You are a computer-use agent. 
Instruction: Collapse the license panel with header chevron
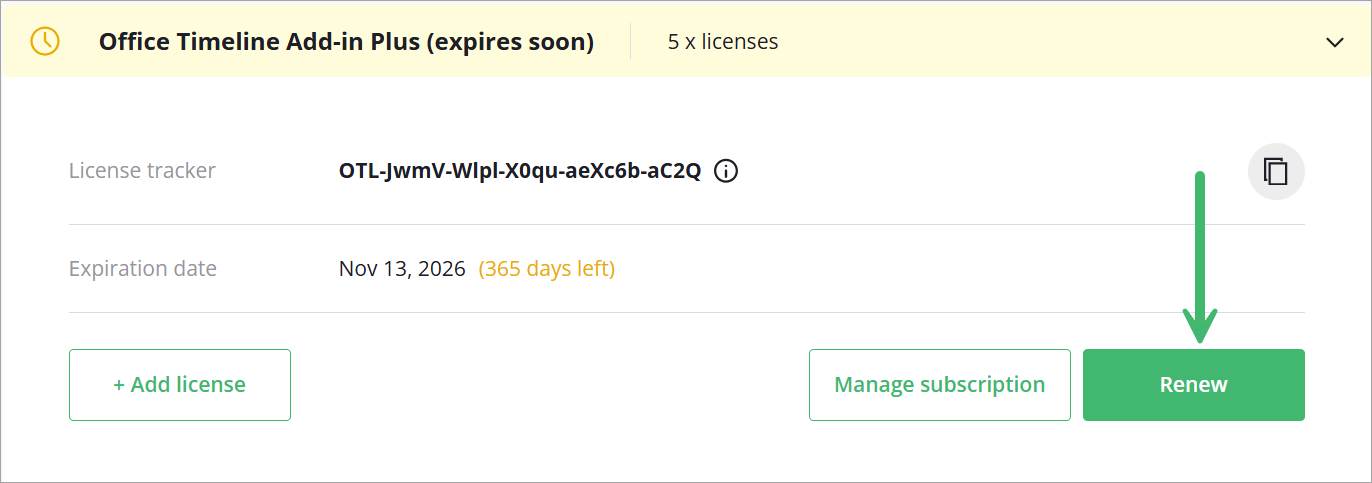[x=1334, y=42]
